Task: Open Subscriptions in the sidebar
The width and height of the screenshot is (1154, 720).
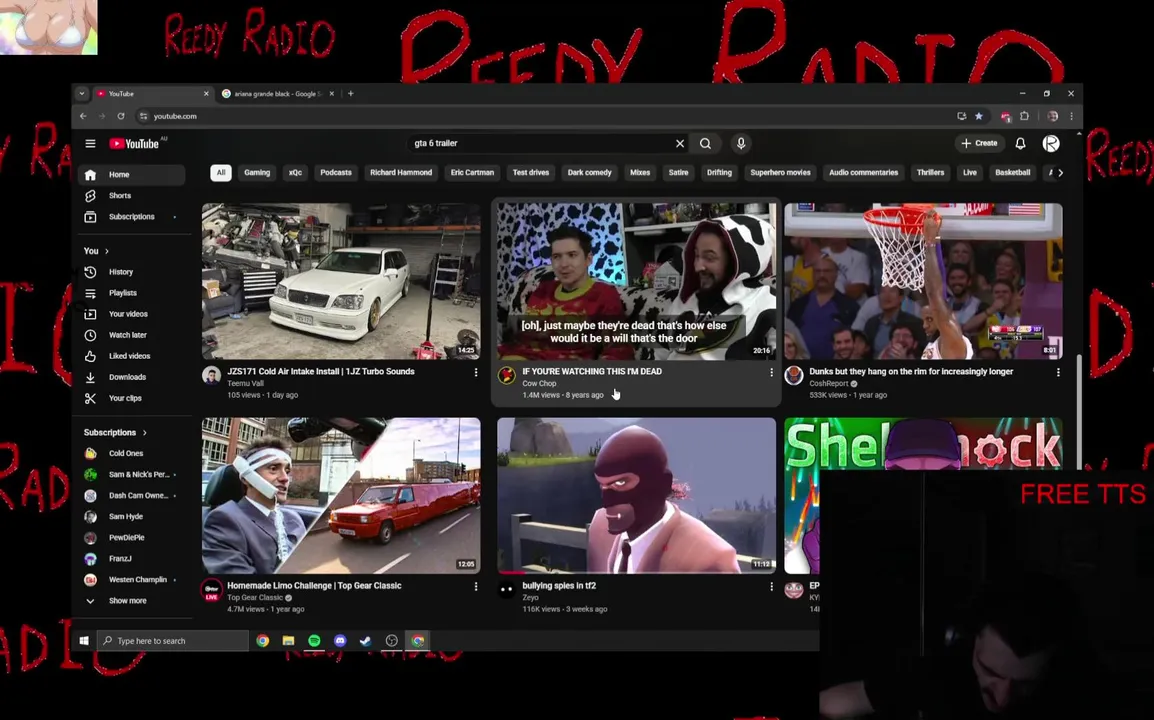Action: [132, 216]
